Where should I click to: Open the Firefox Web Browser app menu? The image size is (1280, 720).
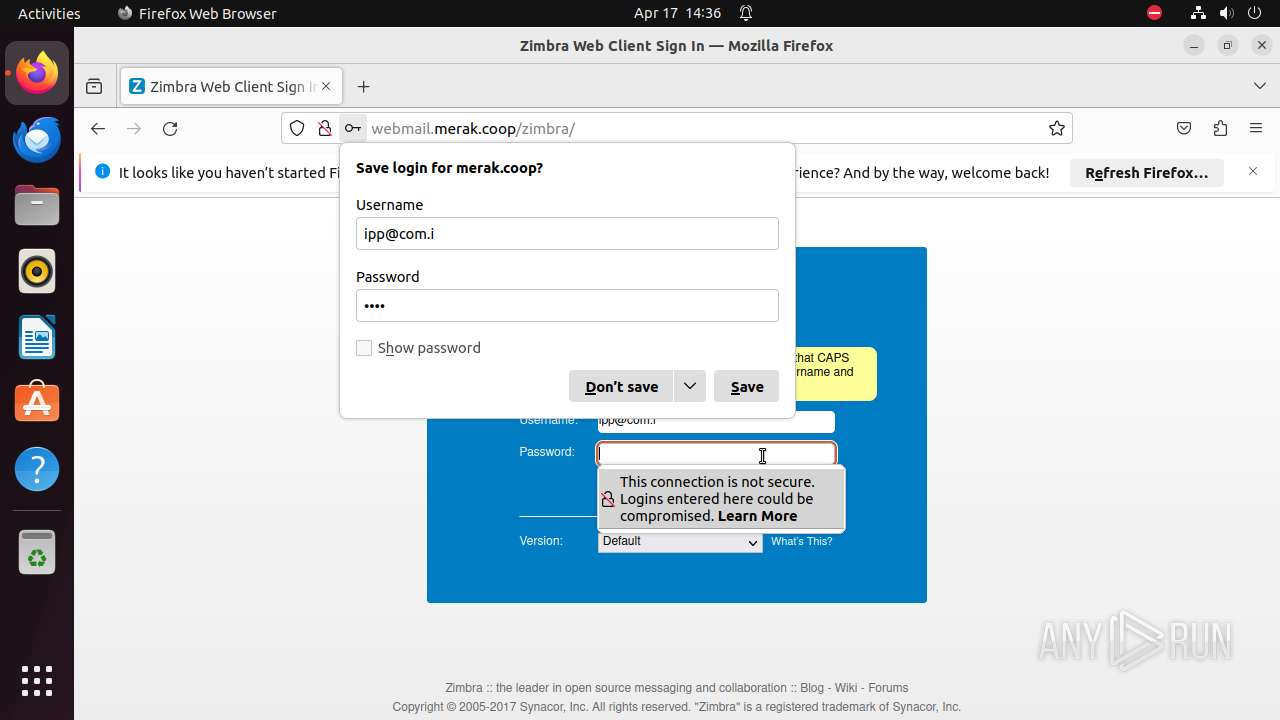pos(197,13)
